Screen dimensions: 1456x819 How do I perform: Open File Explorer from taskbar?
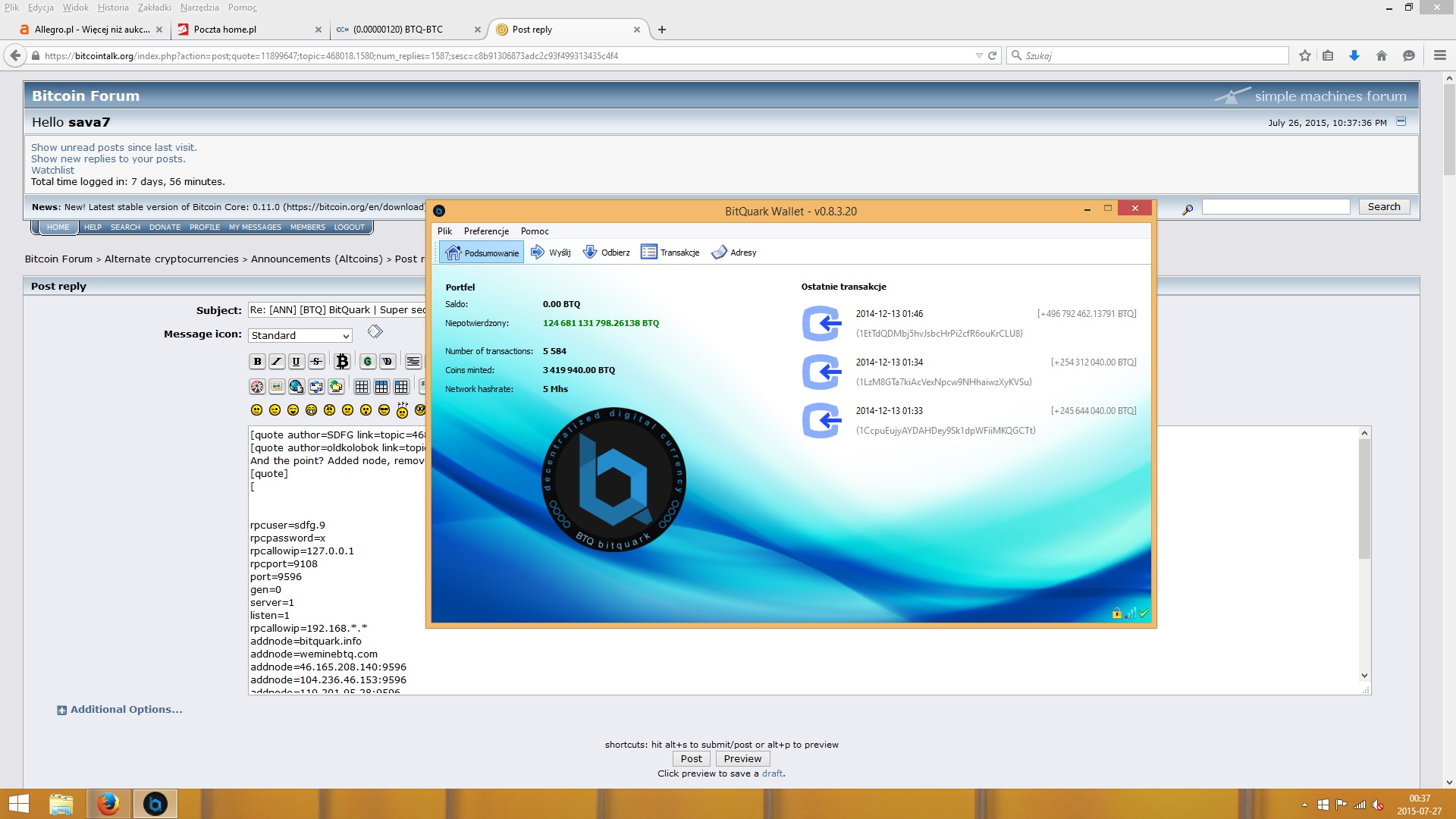coord(61,804)
